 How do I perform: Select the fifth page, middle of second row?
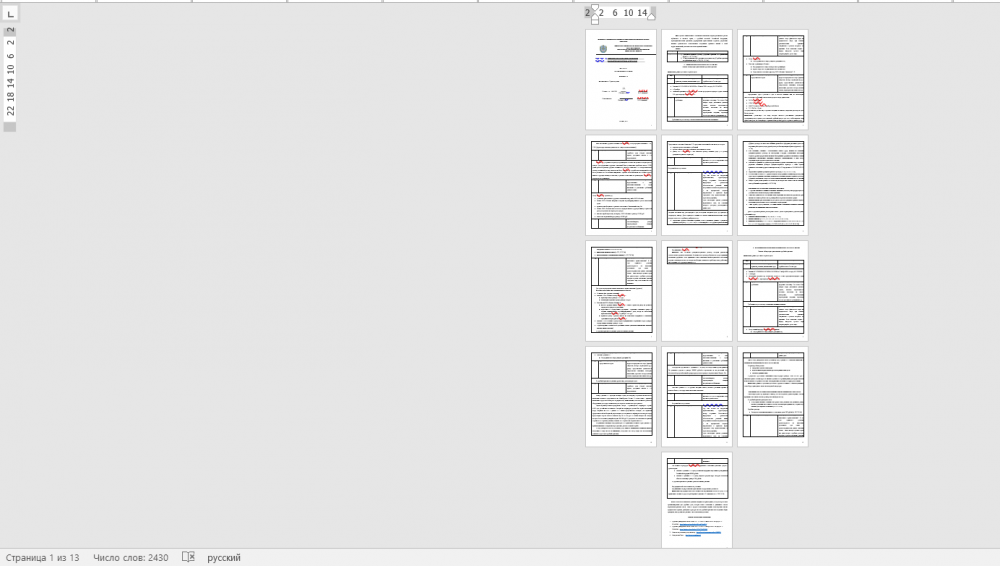697,185
